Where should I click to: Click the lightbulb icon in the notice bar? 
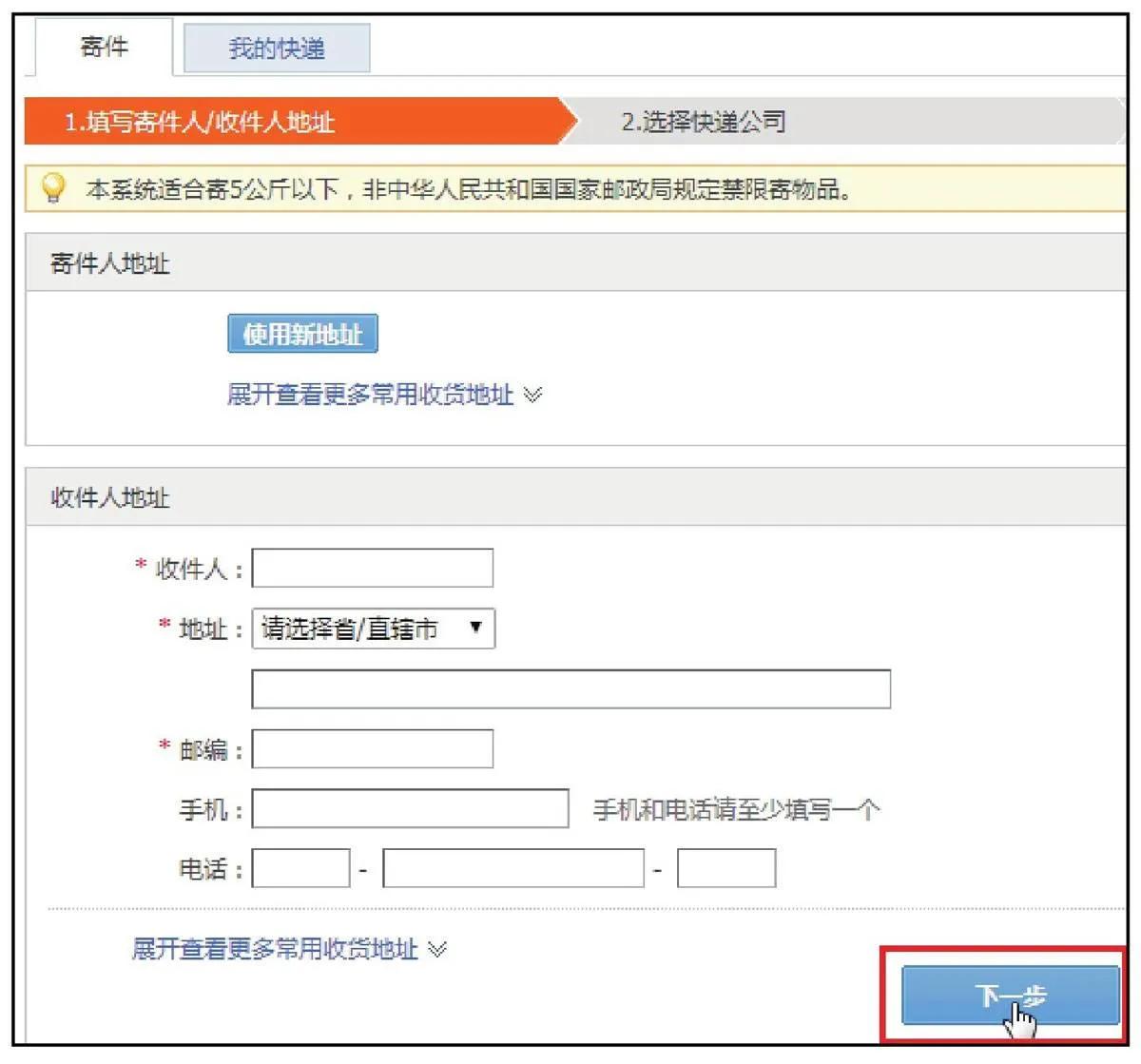click(52, 188)
